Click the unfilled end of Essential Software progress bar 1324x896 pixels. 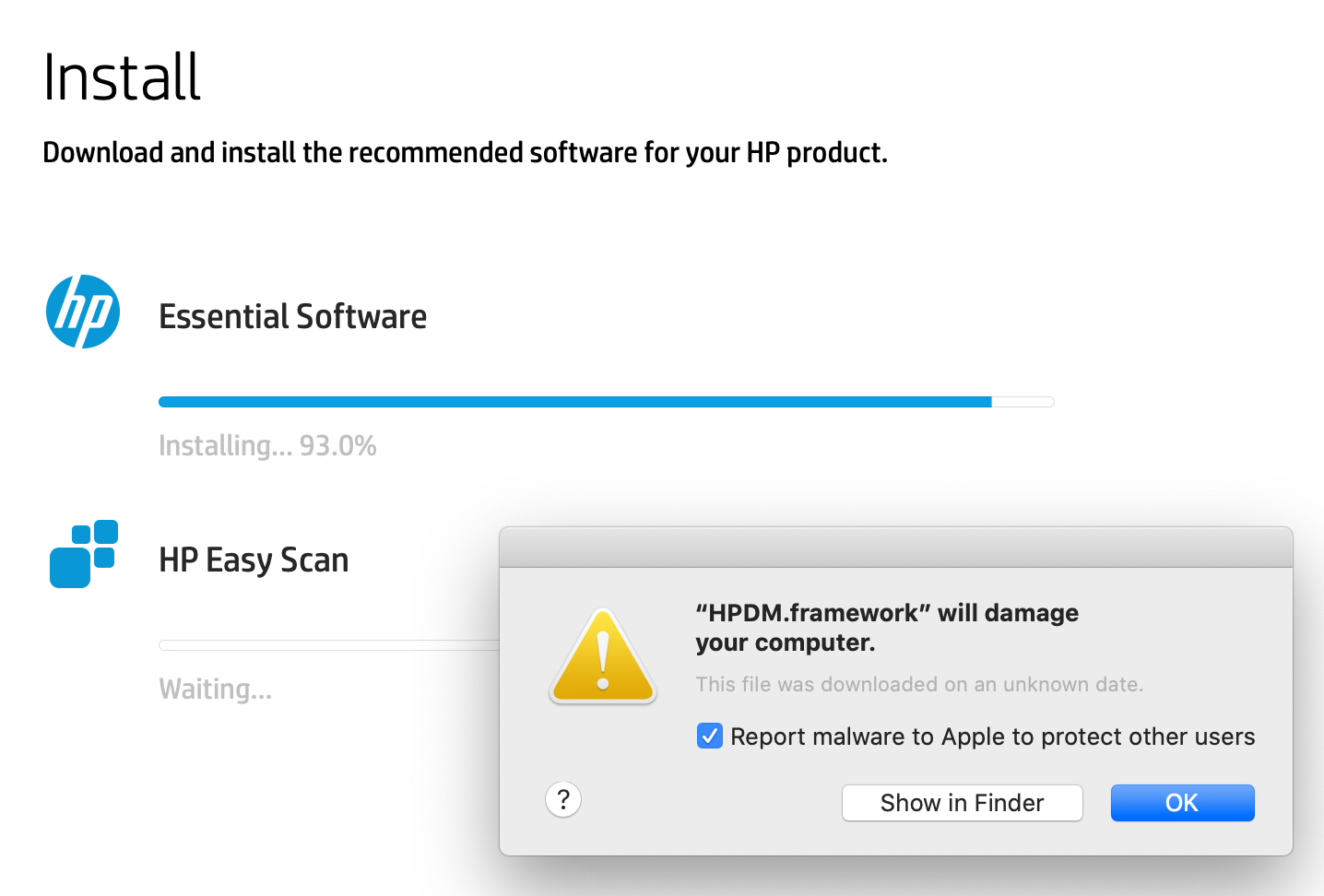click(x=1023, y=402)
